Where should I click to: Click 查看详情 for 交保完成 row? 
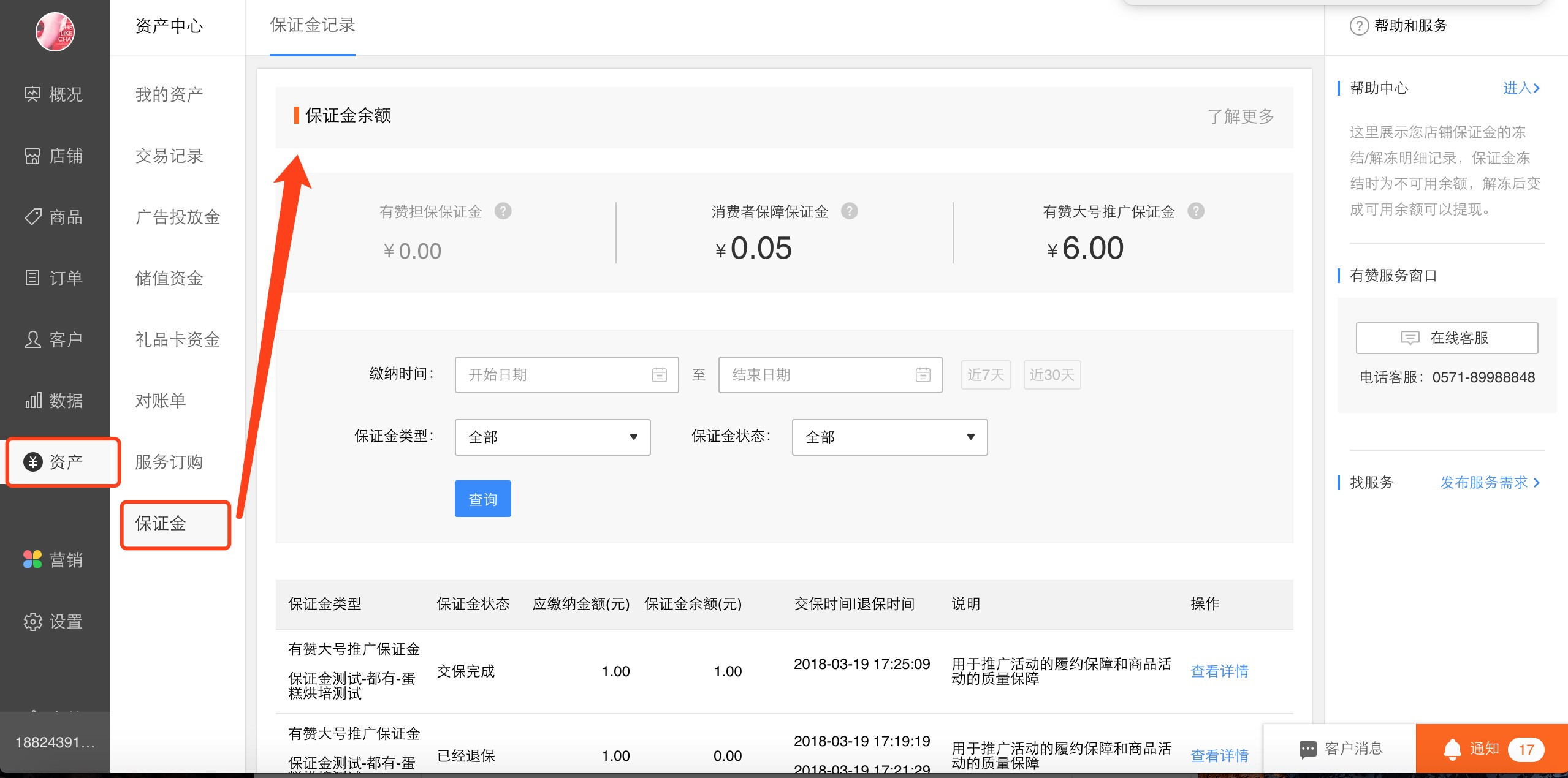[x=1219, y=671]
